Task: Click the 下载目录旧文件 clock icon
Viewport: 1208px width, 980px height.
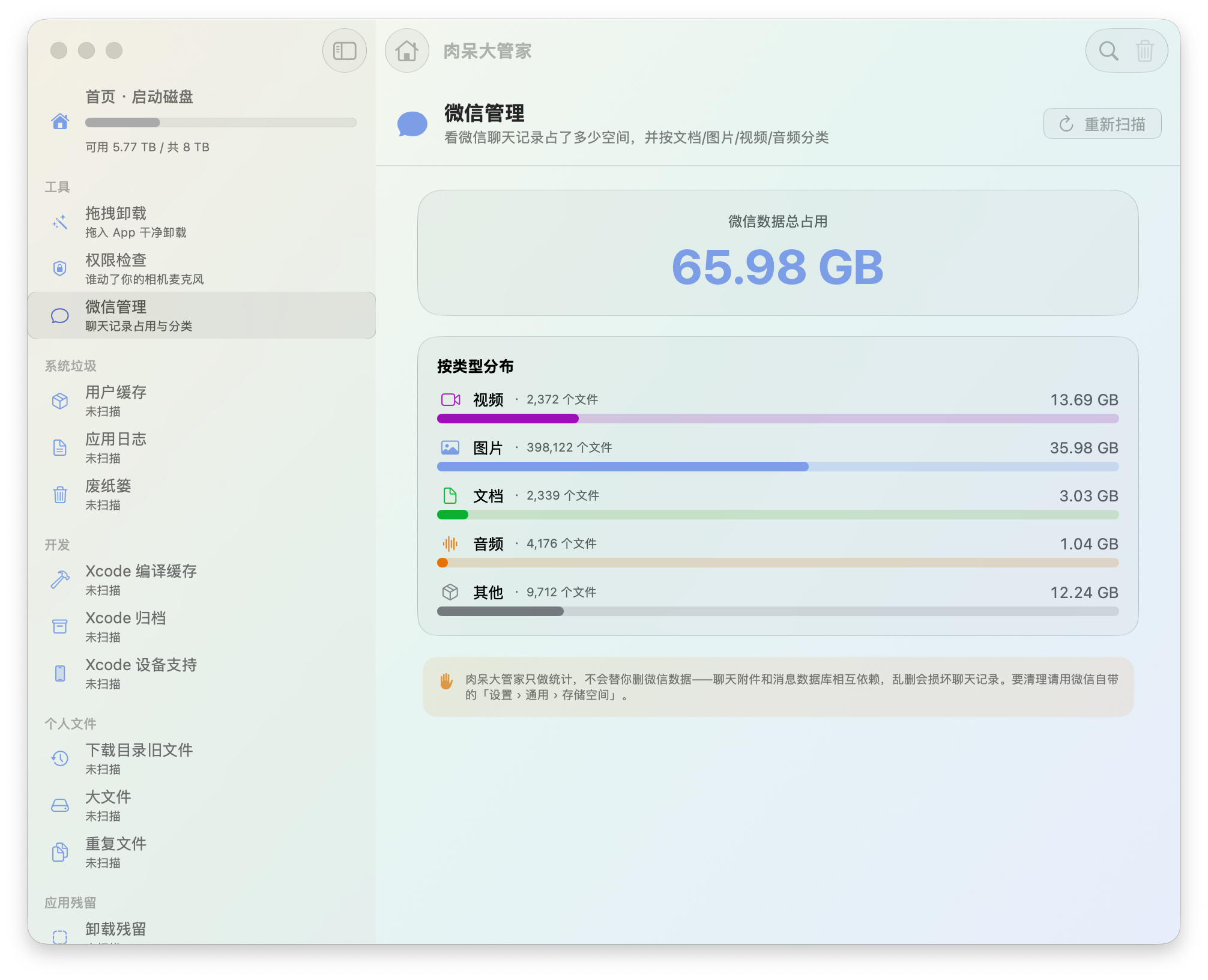Action: point(60,758)
